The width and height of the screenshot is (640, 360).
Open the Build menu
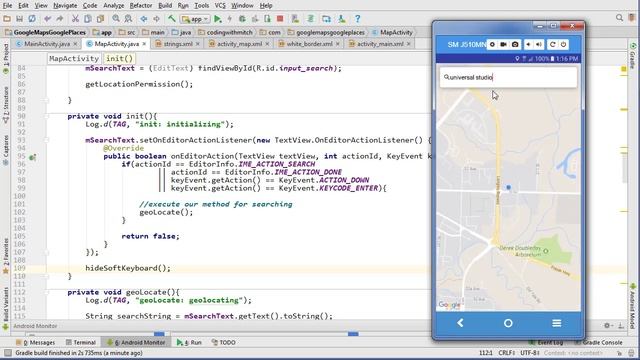[x=165, y=6]
